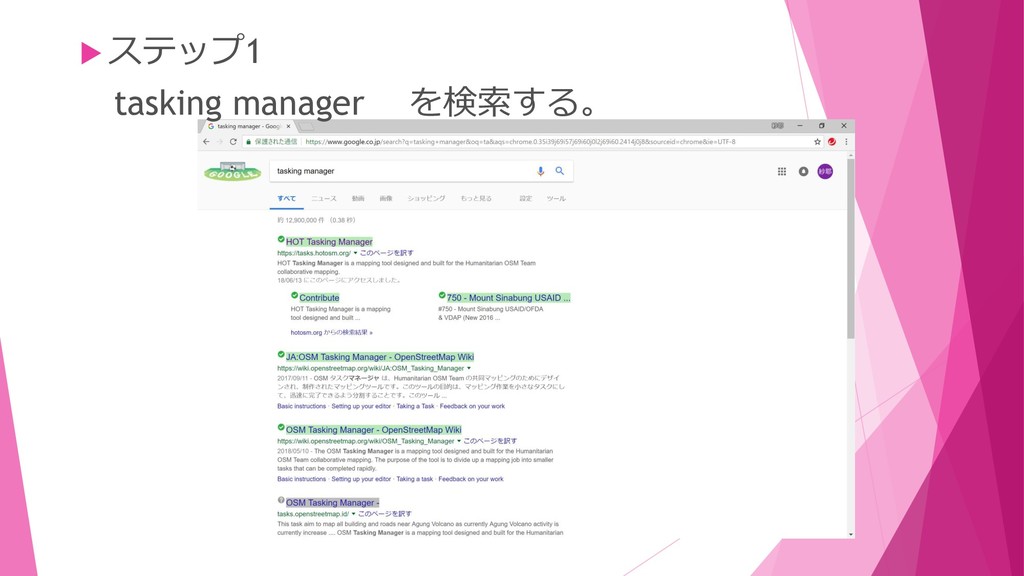Click the scrollbar down arrow
The height and width of the screenshot is (576, 1024).
tap(850, 534)
